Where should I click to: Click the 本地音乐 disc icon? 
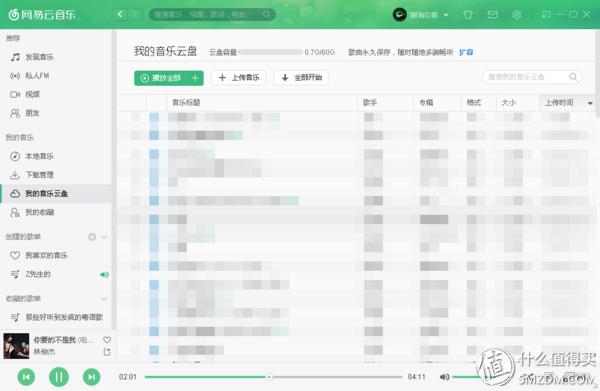(x=15, y=156)
